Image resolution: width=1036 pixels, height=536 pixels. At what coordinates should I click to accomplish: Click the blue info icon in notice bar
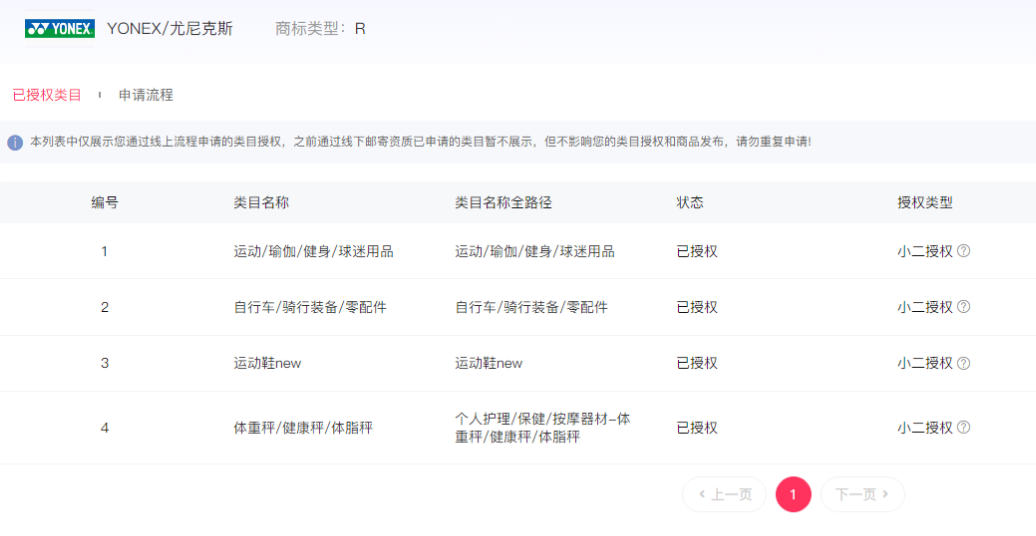coord(15,143)
